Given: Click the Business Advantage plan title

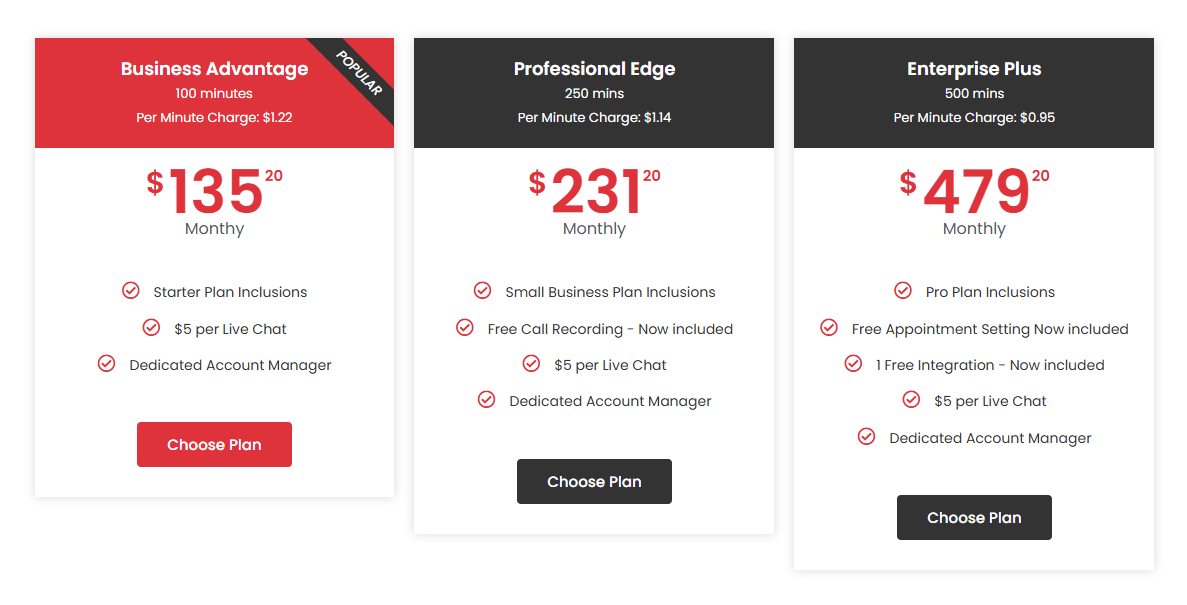Looking at the screenshot, I should 214,69.
